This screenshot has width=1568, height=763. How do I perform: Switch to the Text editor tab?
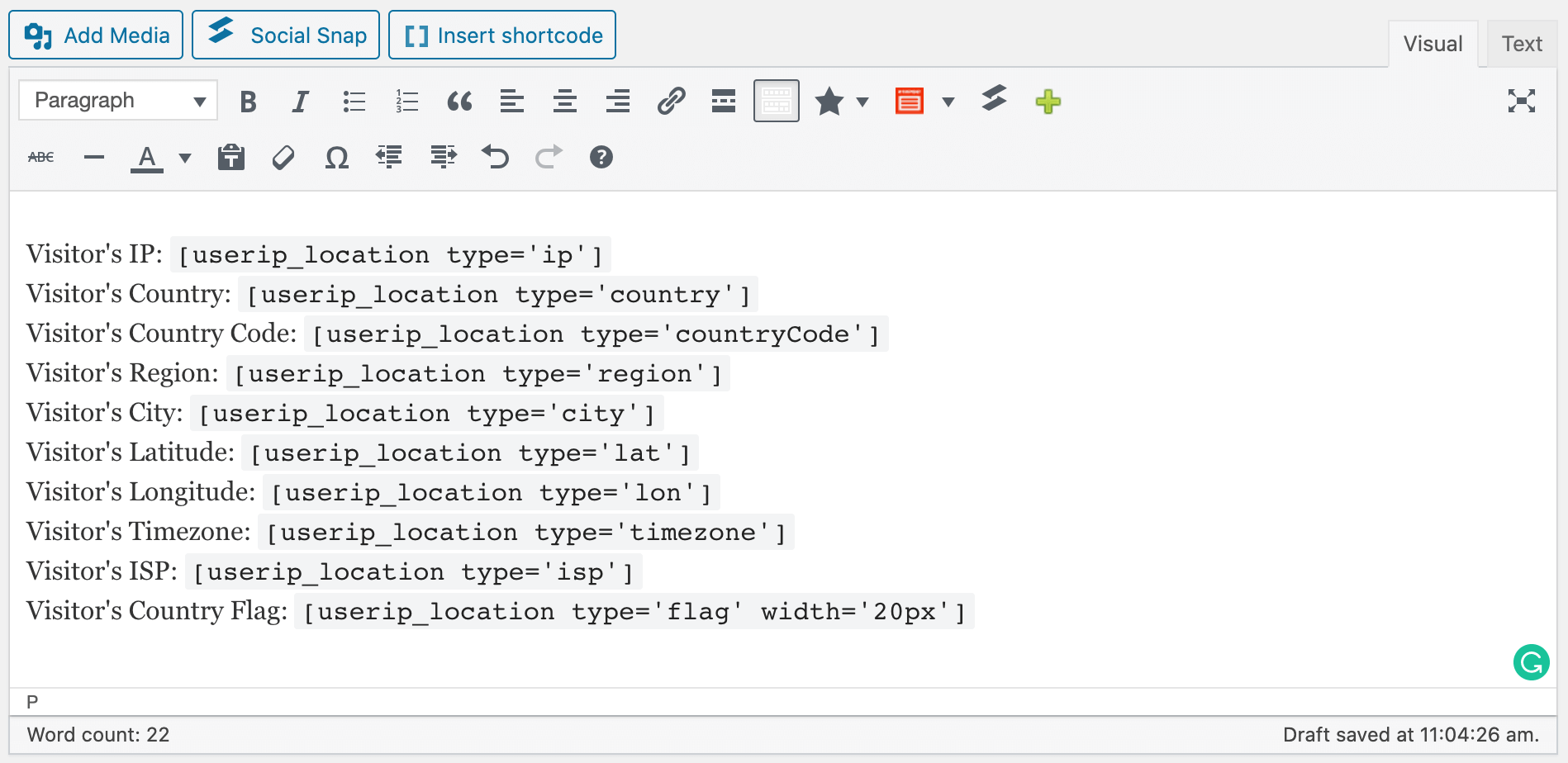click(1521, 44)
